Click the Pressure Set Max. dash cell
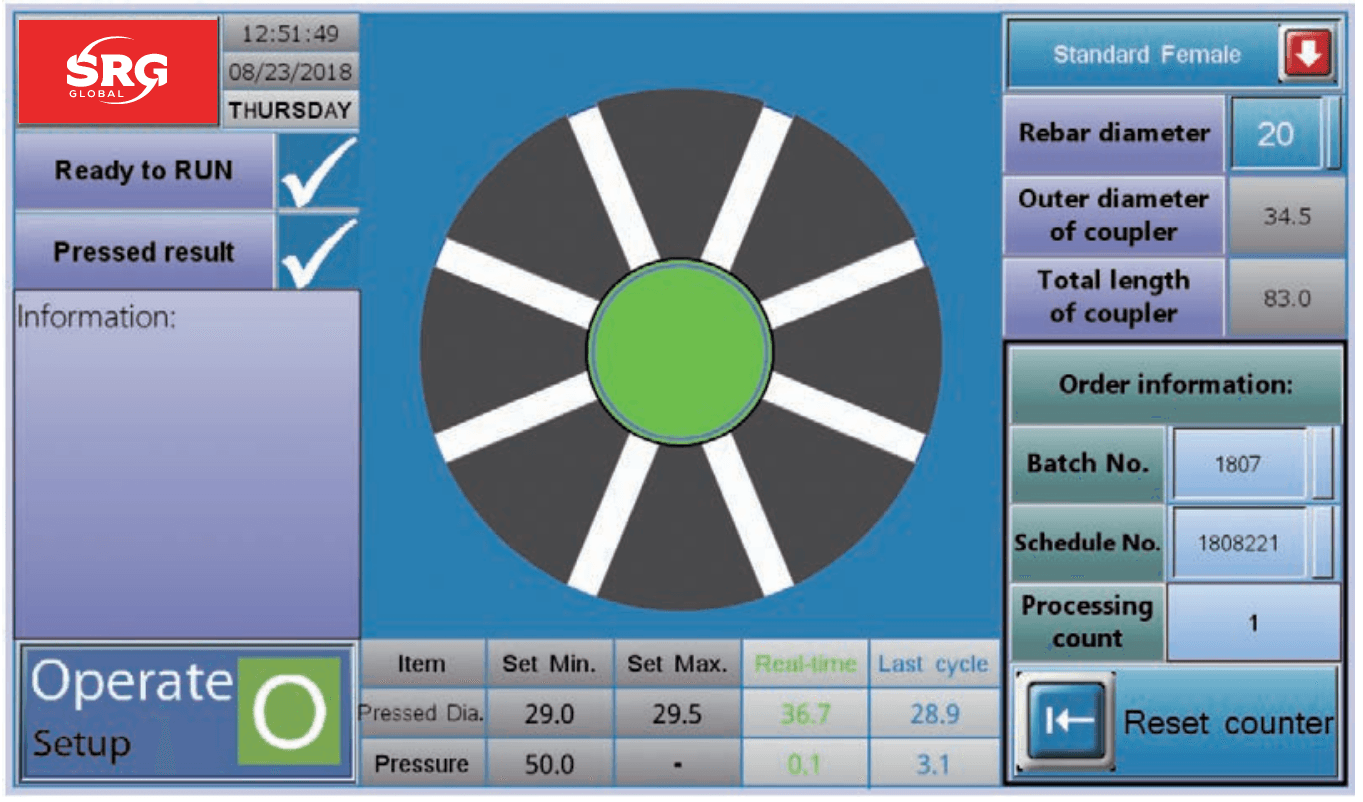The height and width of the screenshot is (802, 1363). [677, 764]
